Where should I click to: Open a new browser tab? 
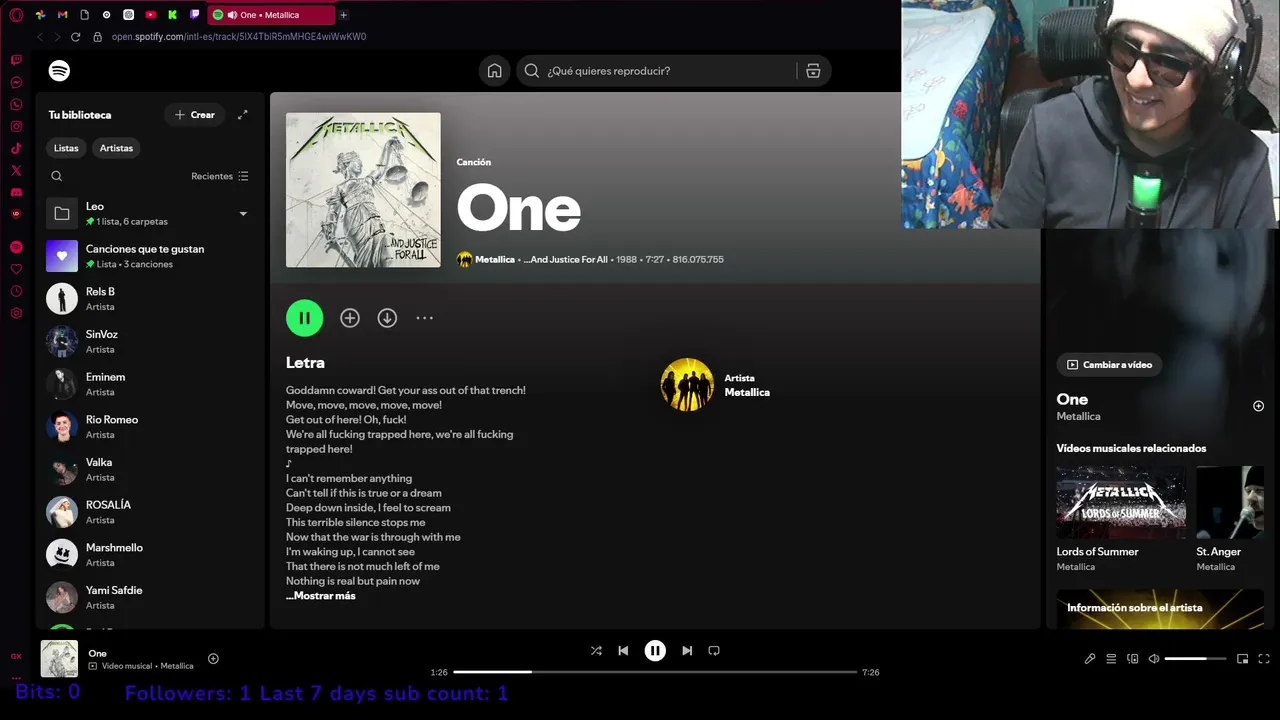343,15
